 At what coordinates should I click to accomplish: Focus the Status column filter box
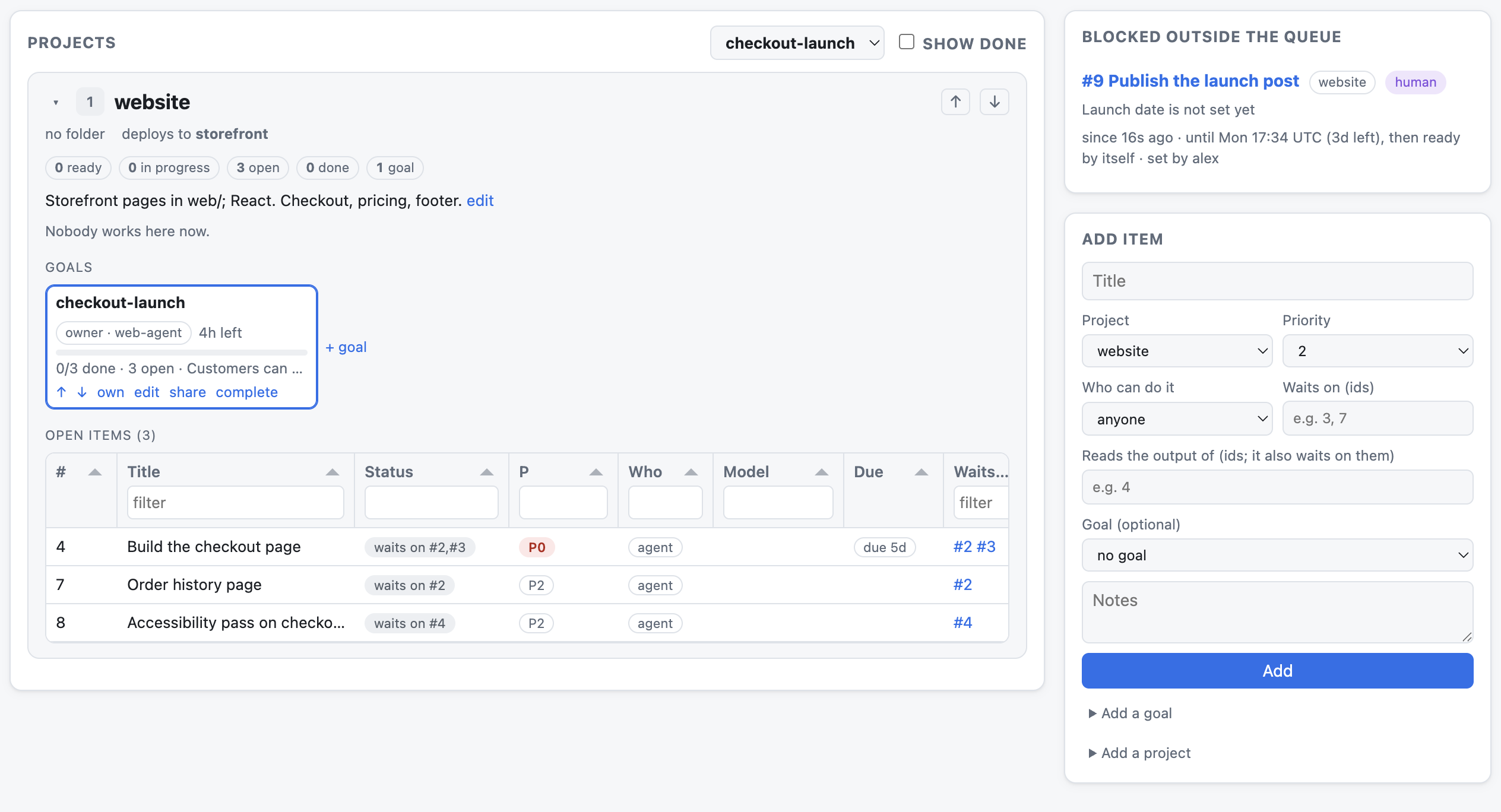pos(432,503)
